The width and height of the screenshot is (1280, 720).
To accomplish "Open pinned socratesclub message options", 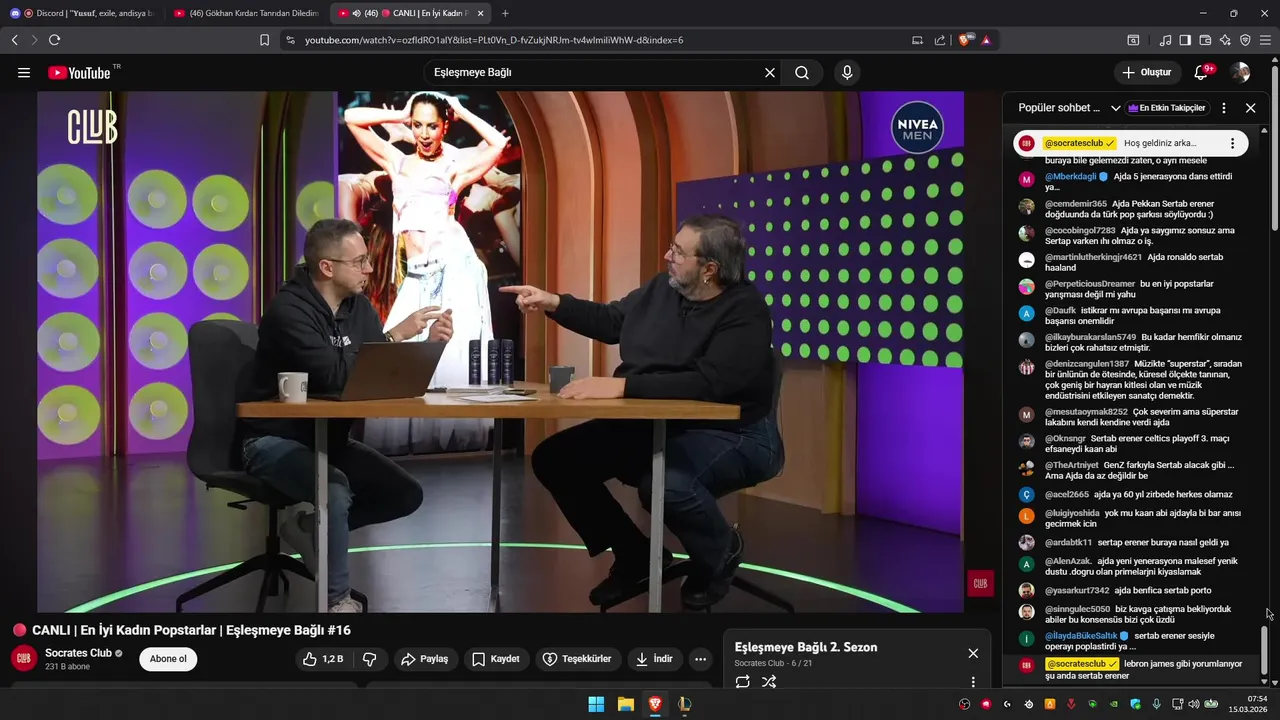I will (1232, 143).
